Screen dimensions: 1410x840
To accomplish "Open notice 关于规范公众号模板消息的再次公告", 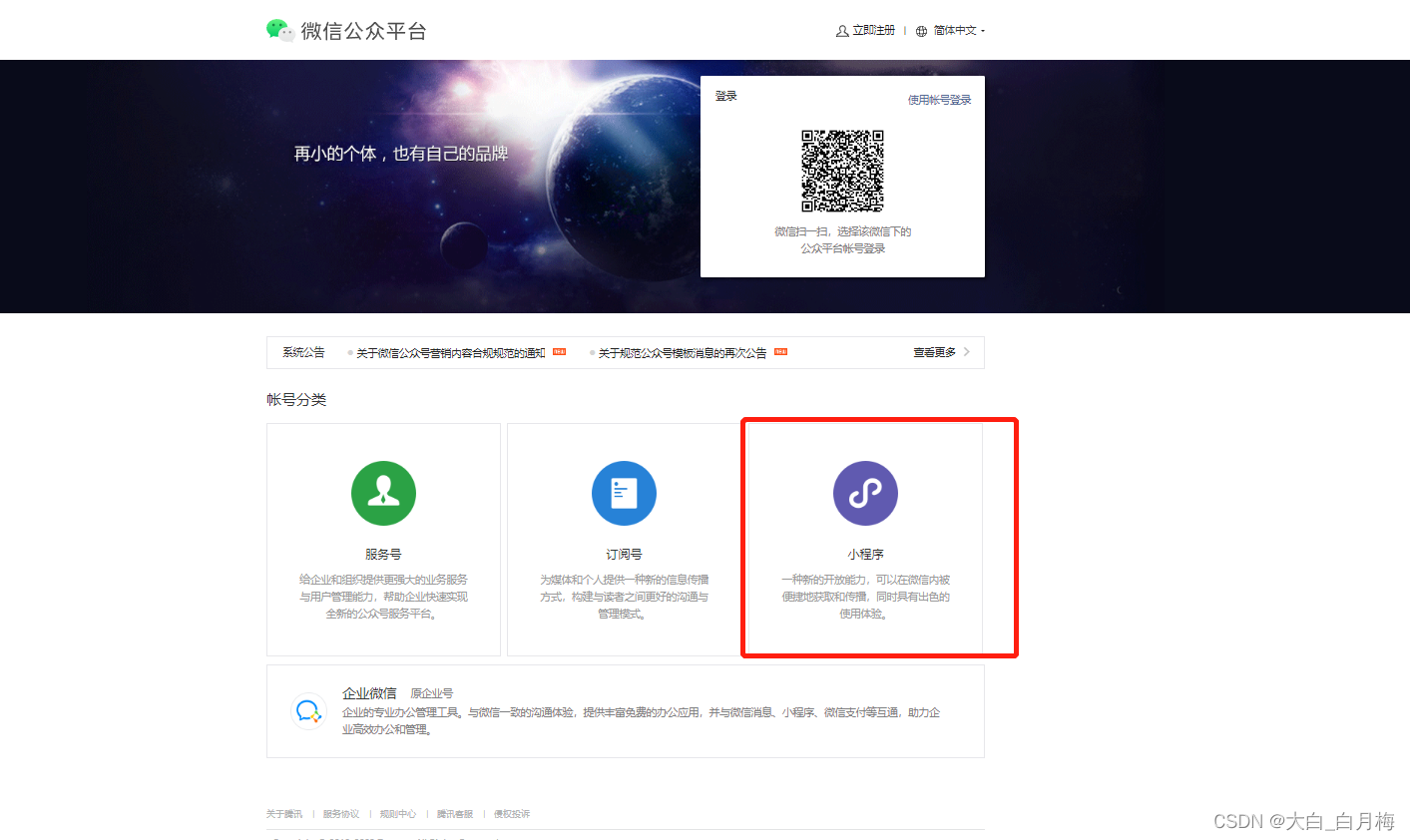I will point(683,353).
